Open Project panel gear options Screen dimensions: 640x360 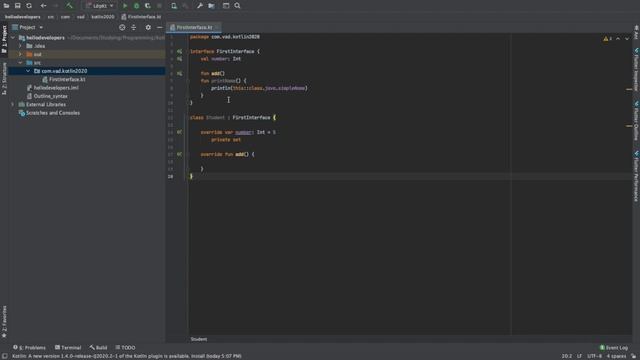point(148,27)
